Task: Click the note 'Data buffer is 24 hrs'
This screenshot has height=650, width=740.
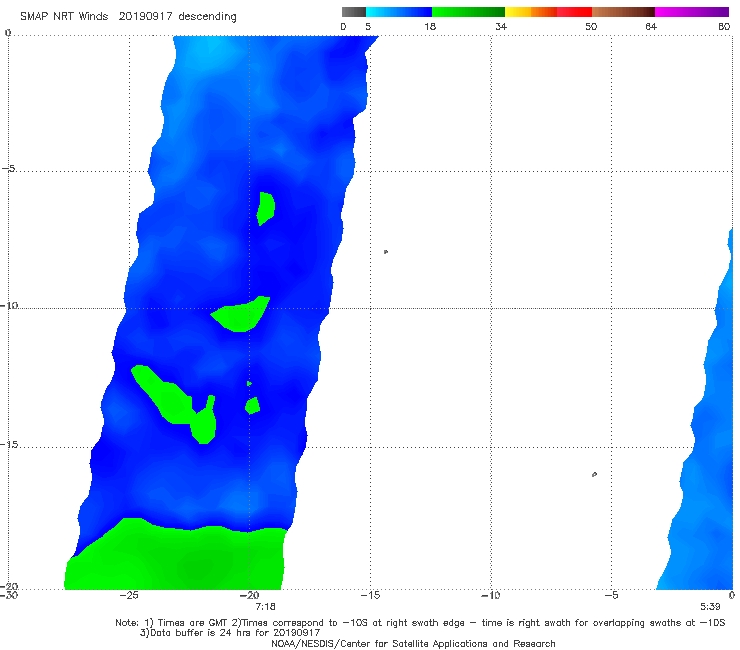Action: 198,633
